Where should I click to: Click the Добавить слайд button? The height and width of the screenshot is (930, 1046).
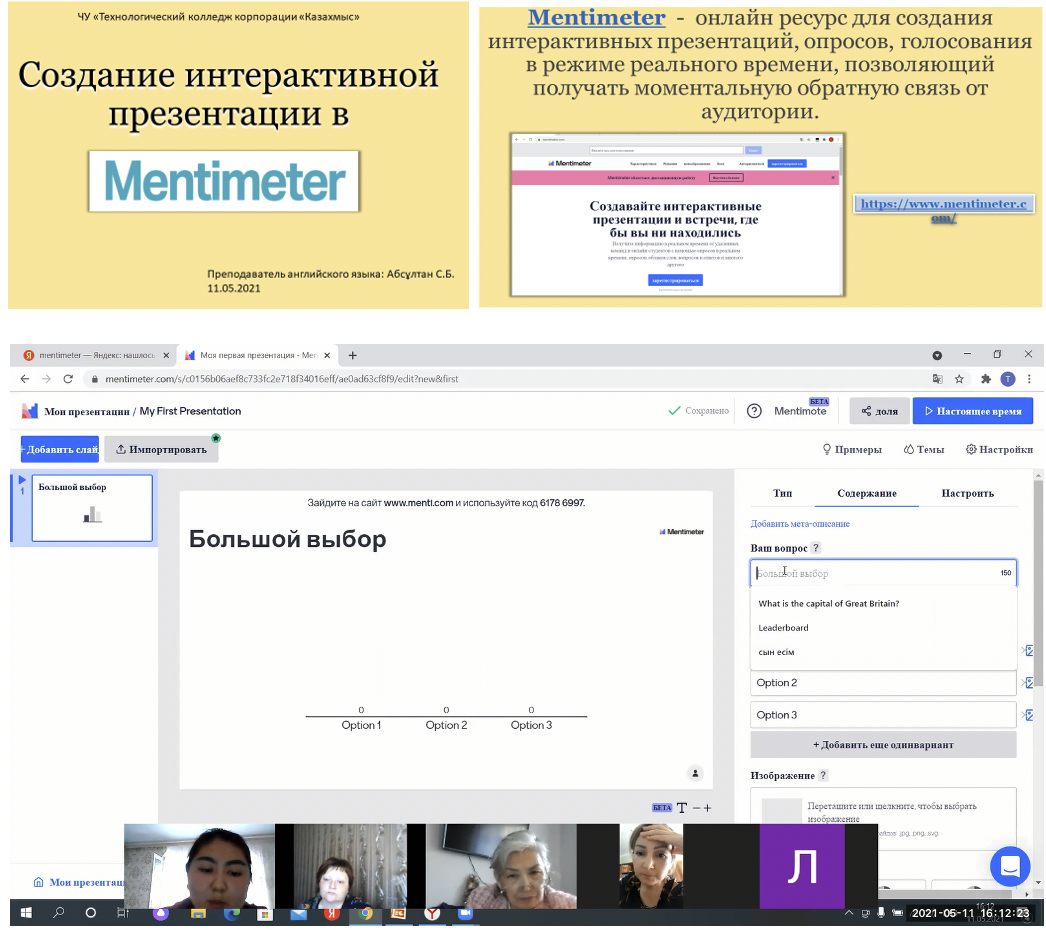(x=60, y=450)
